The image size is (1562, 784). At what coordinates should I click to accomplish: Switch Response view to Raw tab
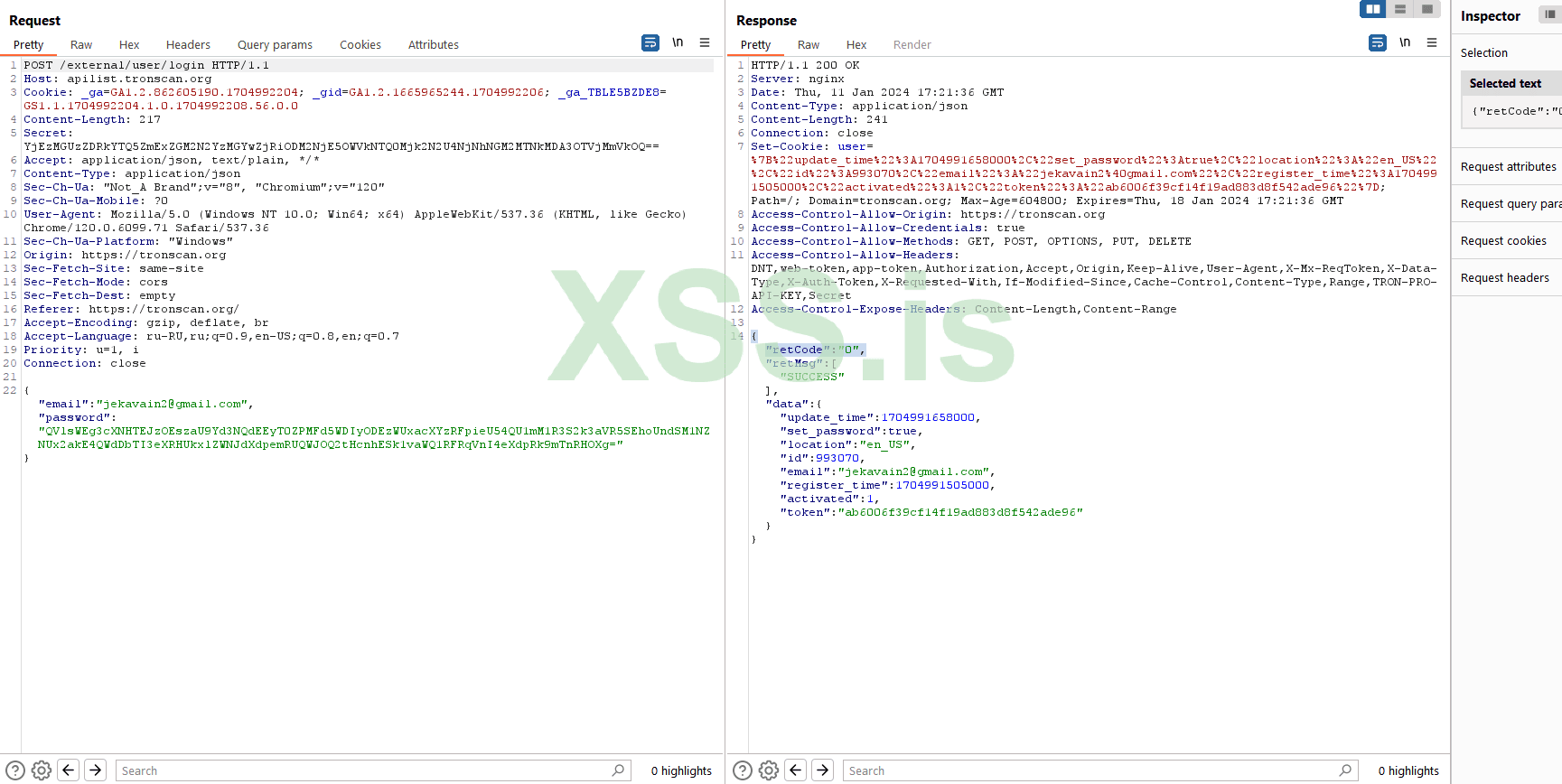click(809, 44)
